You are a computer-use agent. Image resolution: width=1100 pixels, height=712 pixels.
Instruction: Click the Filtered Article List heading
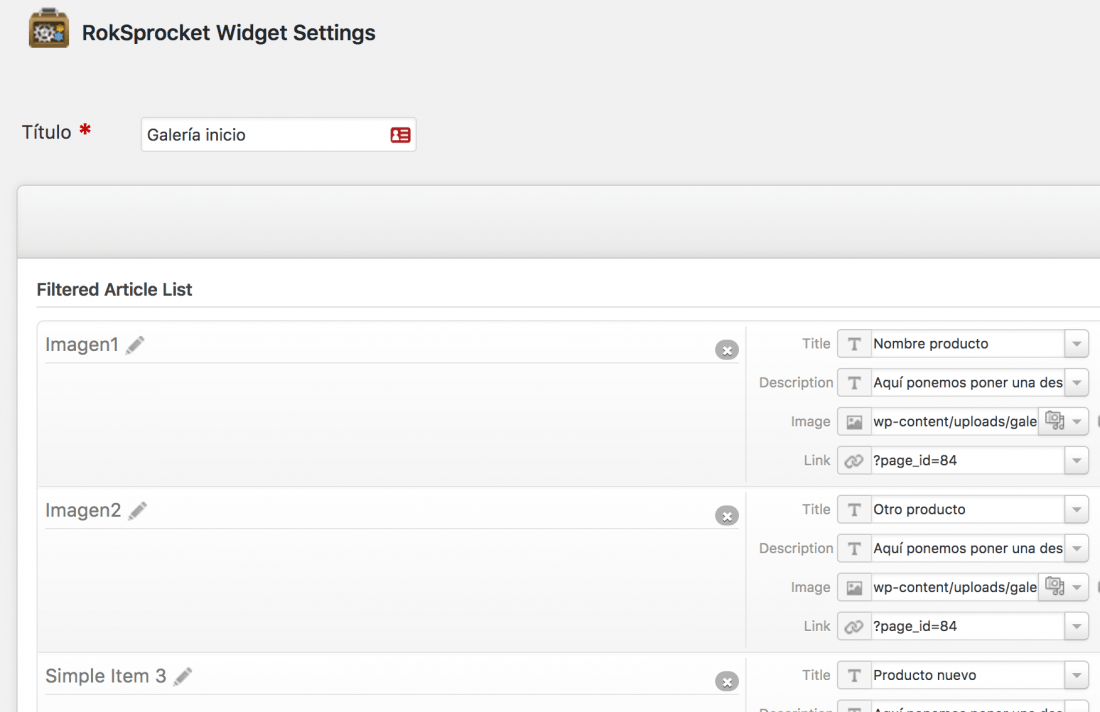point(114,290)
